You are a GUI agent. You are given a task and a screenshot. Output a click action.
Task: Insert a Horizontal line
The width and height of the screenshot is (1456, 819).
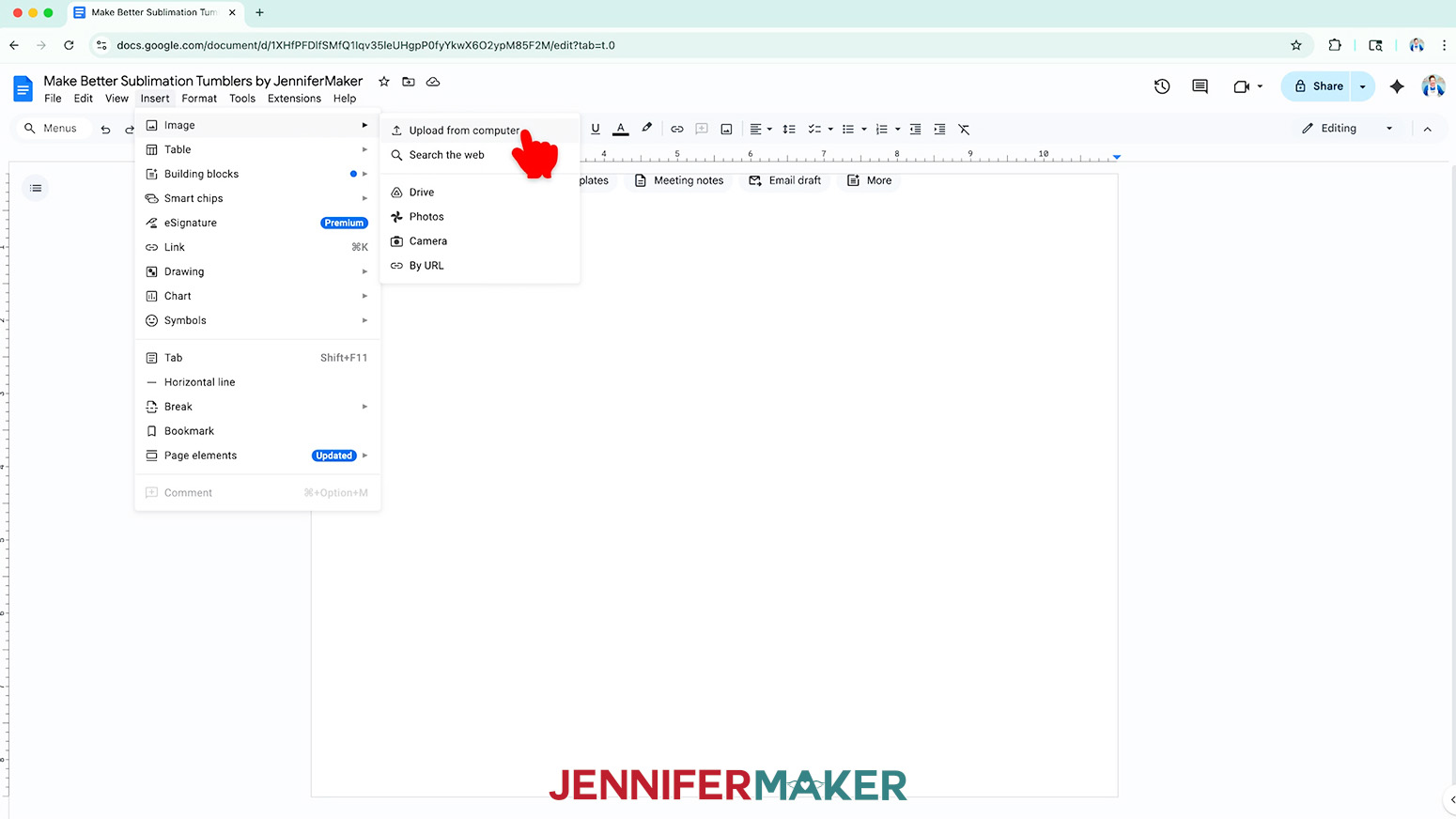coord(257,382)
